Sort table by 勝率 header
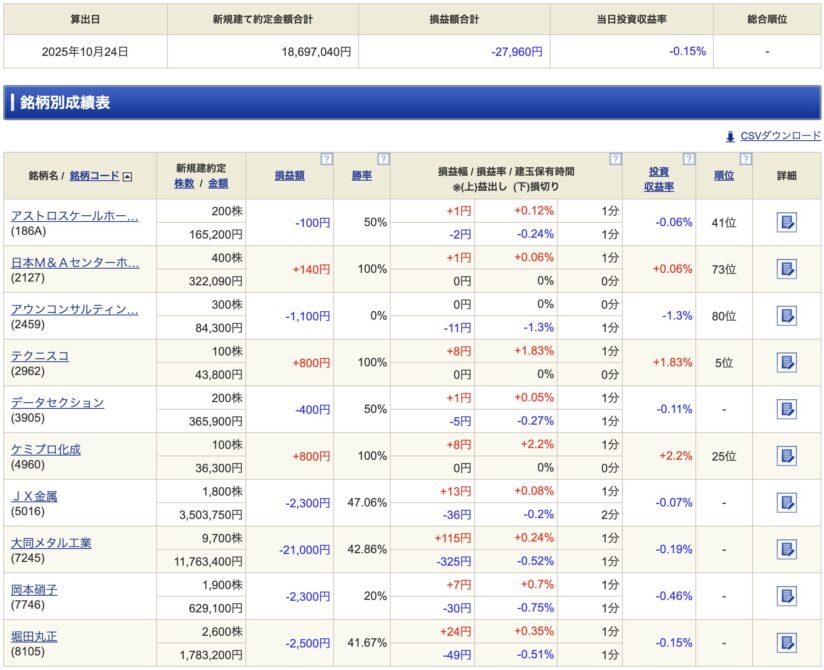The width and height of the screenshot is (824, 670). click(x=361, y=175)
